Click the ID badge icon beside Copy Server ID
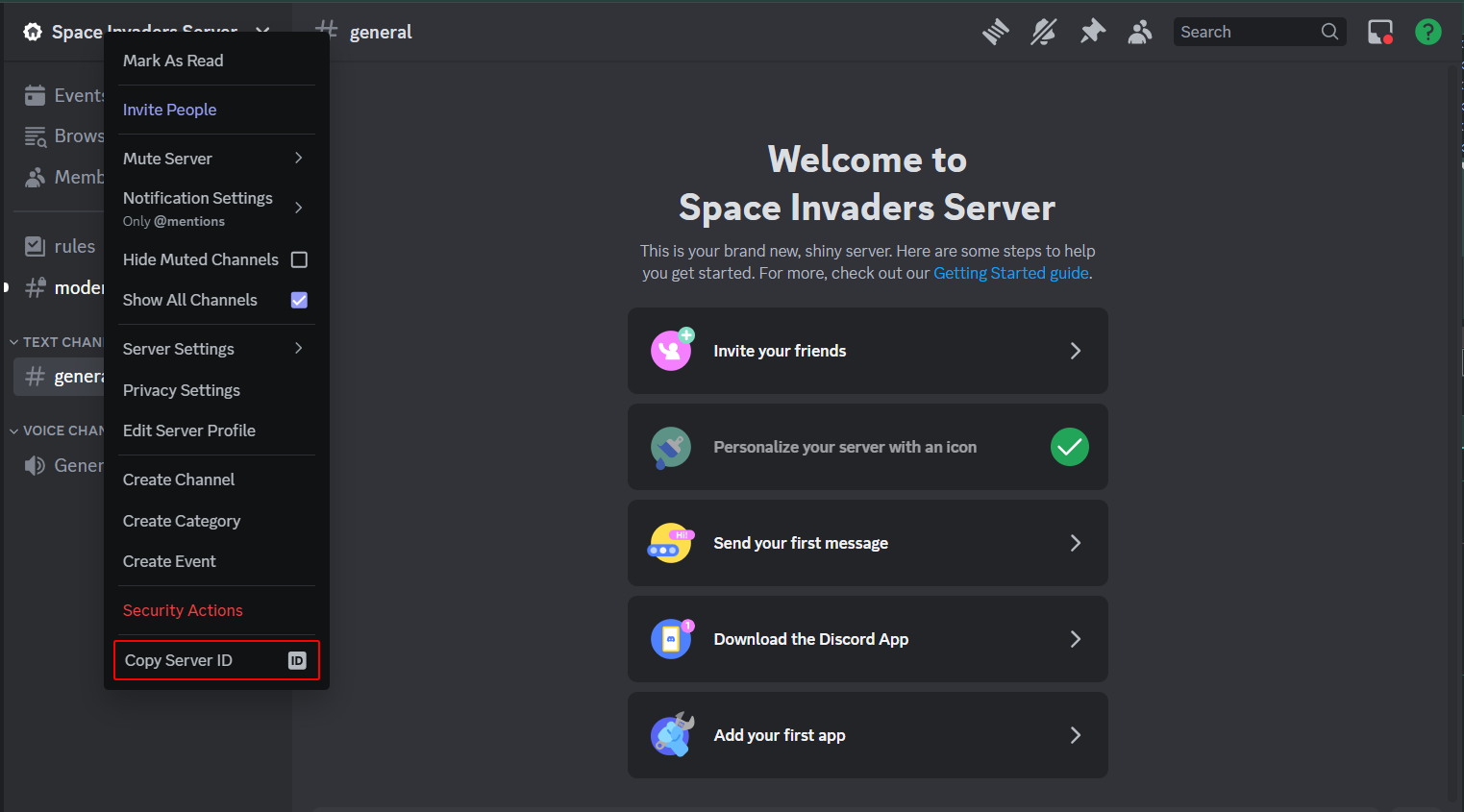This screenshot has width=1464, height=812. tap(297, 660)
